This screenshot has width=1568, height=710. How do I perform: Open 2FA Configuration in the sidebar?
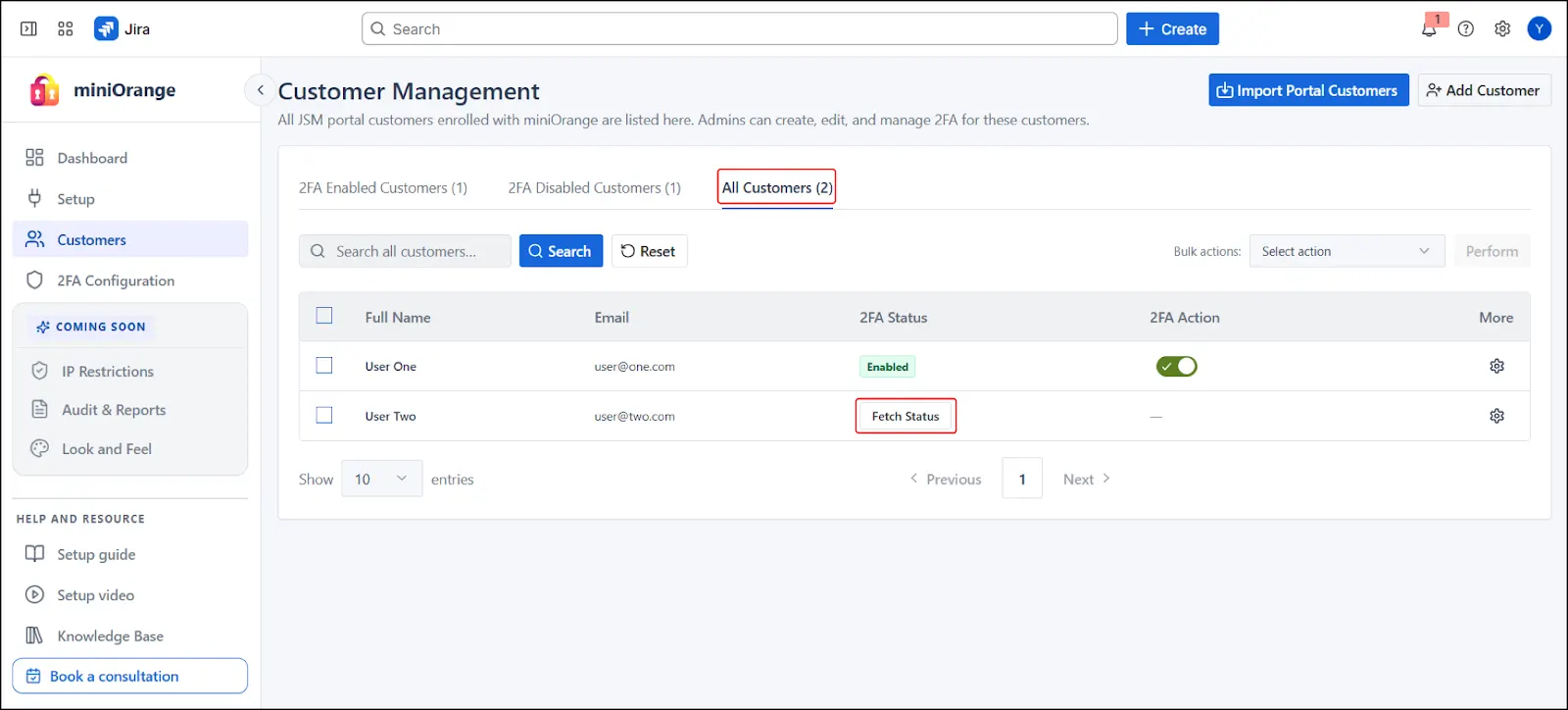click(x=116, y=280)
